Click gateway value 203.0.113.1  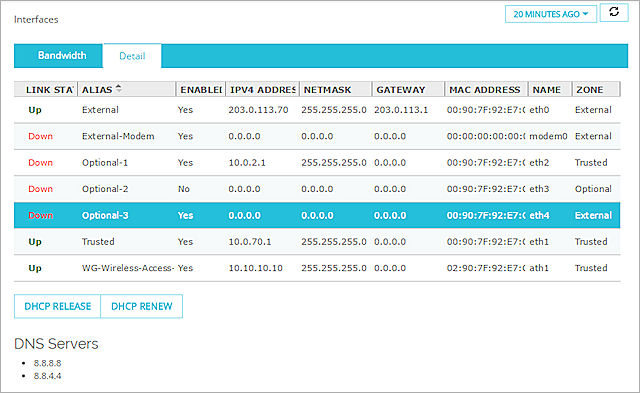[x=401, y=110]
